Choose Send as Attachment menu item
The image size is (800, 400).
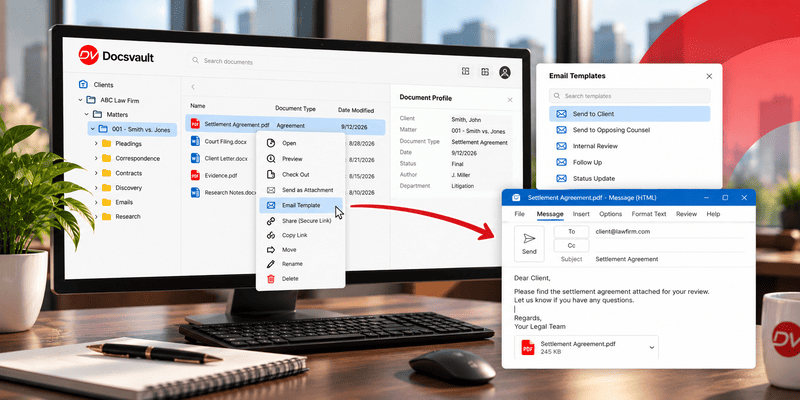[x=301, y=190]
